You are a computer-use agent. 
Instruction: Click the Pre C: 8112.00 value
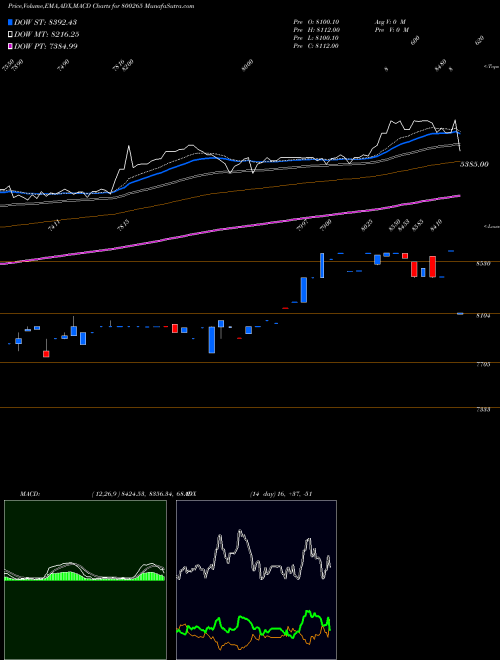[x=316, y=46]
